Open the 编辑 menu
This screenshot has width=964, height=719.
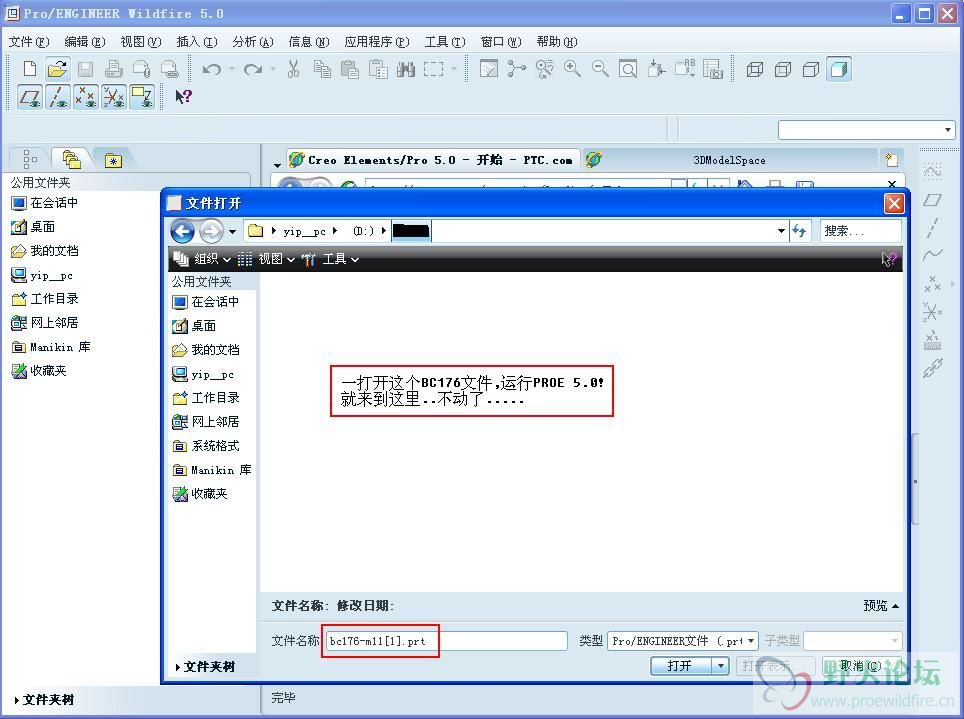[x=85, y=42]
